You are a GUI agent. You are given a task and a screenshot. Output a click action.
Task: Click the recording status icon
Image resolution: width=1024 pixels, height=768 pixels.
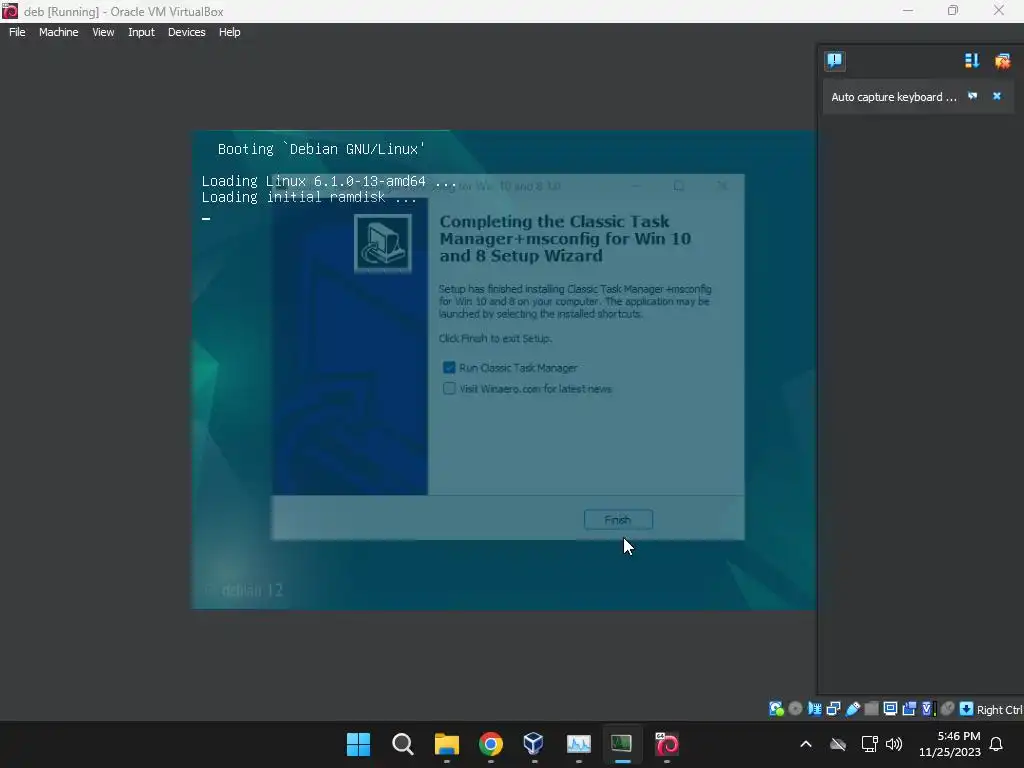[x=909, y=709]
